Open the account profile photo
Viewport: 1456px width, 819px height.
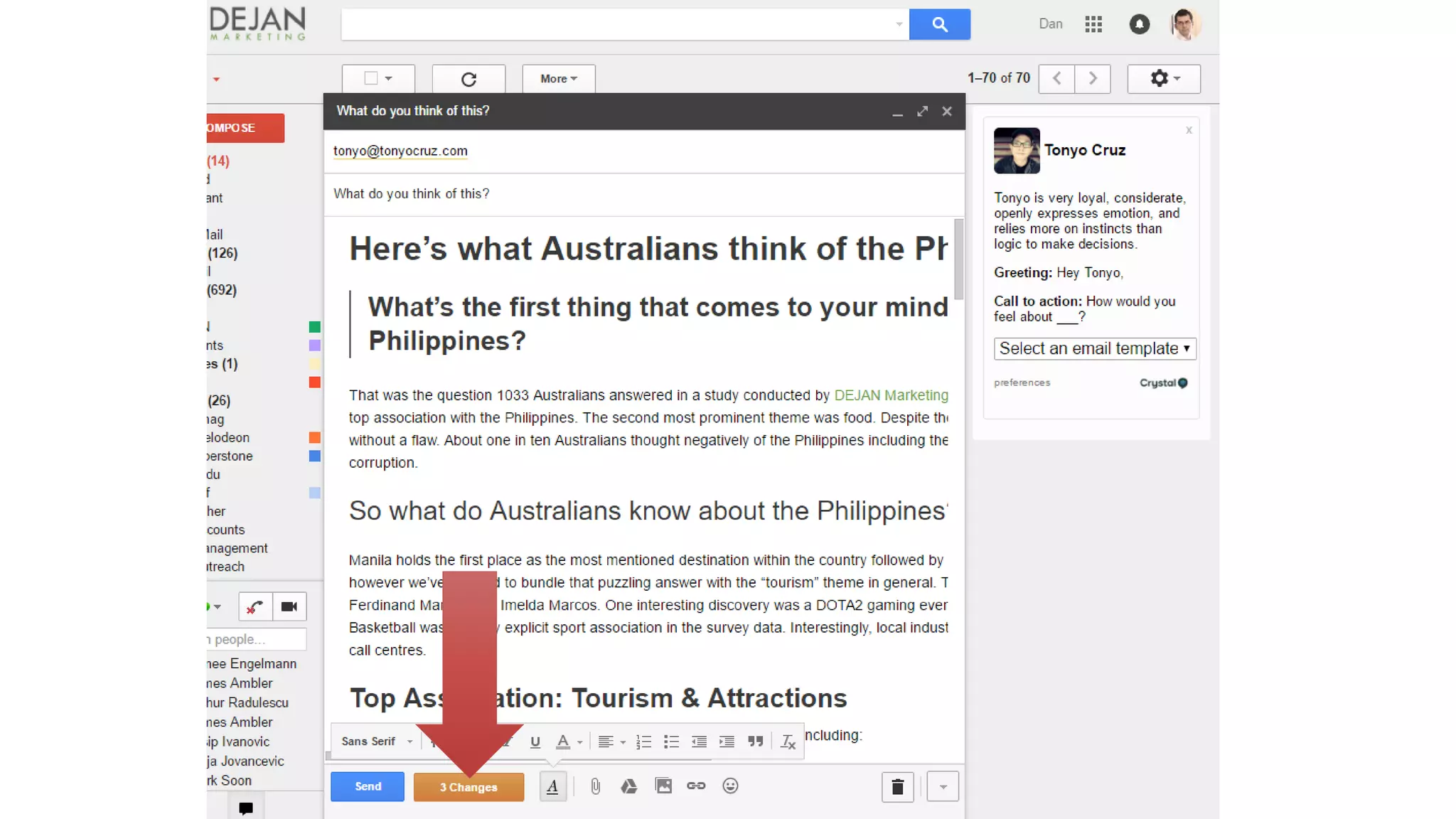1185,24
